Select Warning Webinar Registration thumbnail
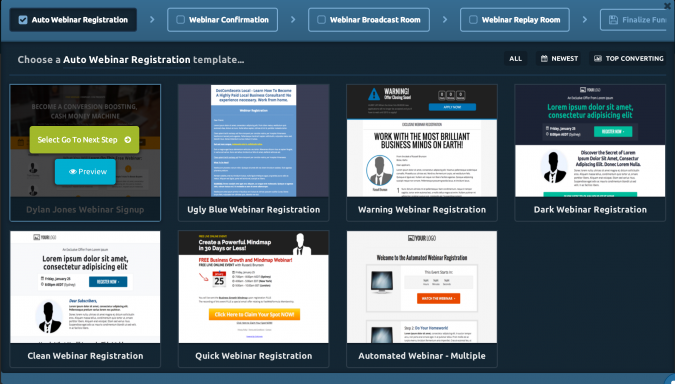 (x=422, y=141)
